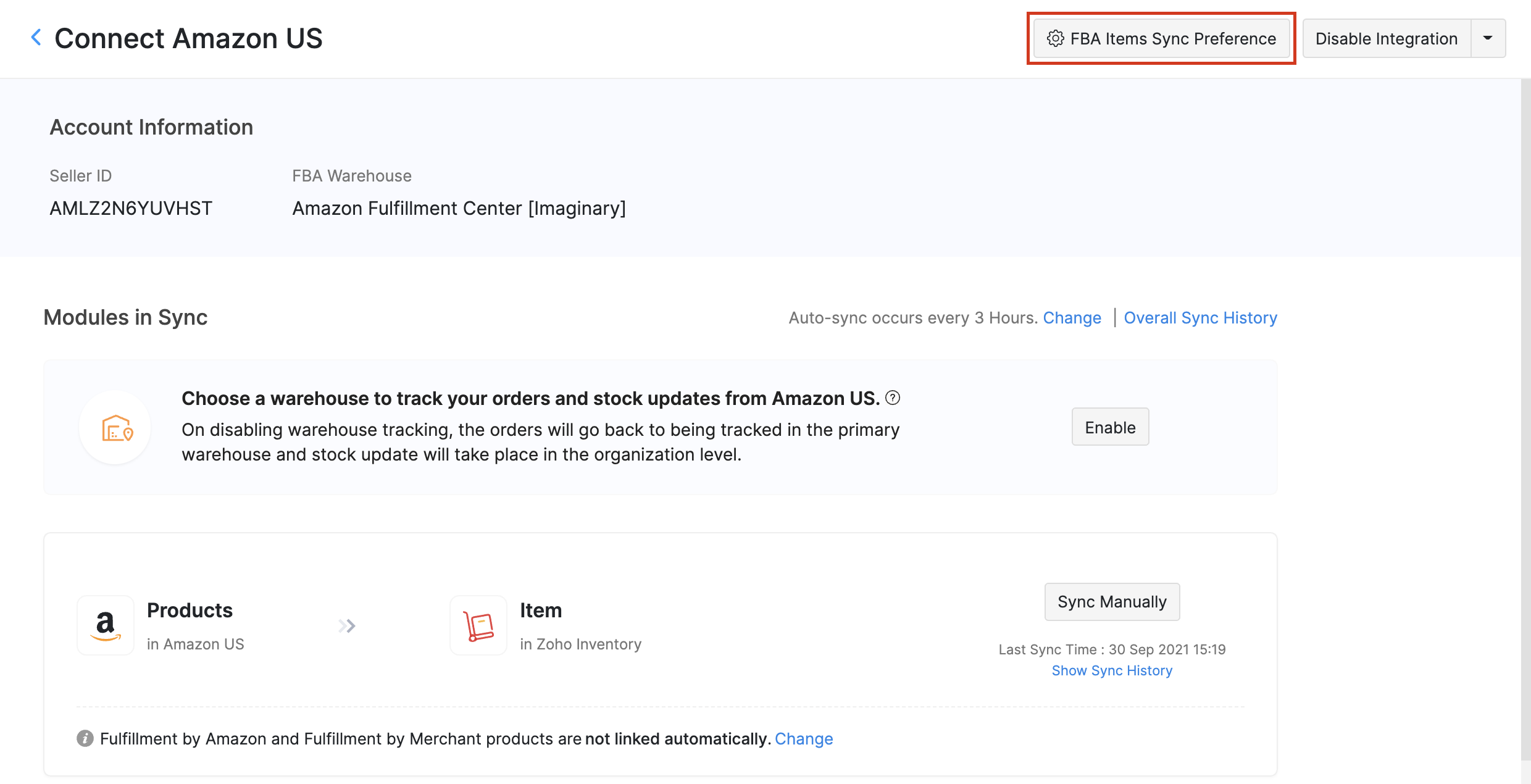Show Sync History for Products
The height and width of the screenshot is (784, 1531).
coord(1112,670)
